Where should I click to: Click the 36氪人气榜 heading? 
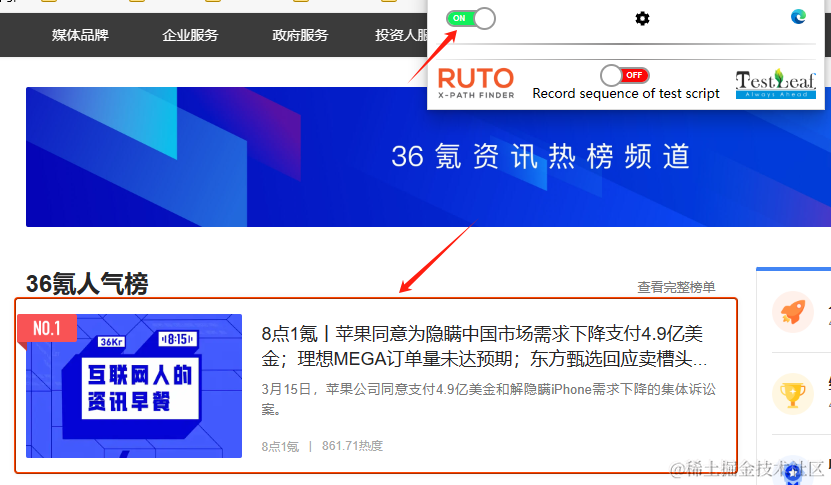click(87, 284)
